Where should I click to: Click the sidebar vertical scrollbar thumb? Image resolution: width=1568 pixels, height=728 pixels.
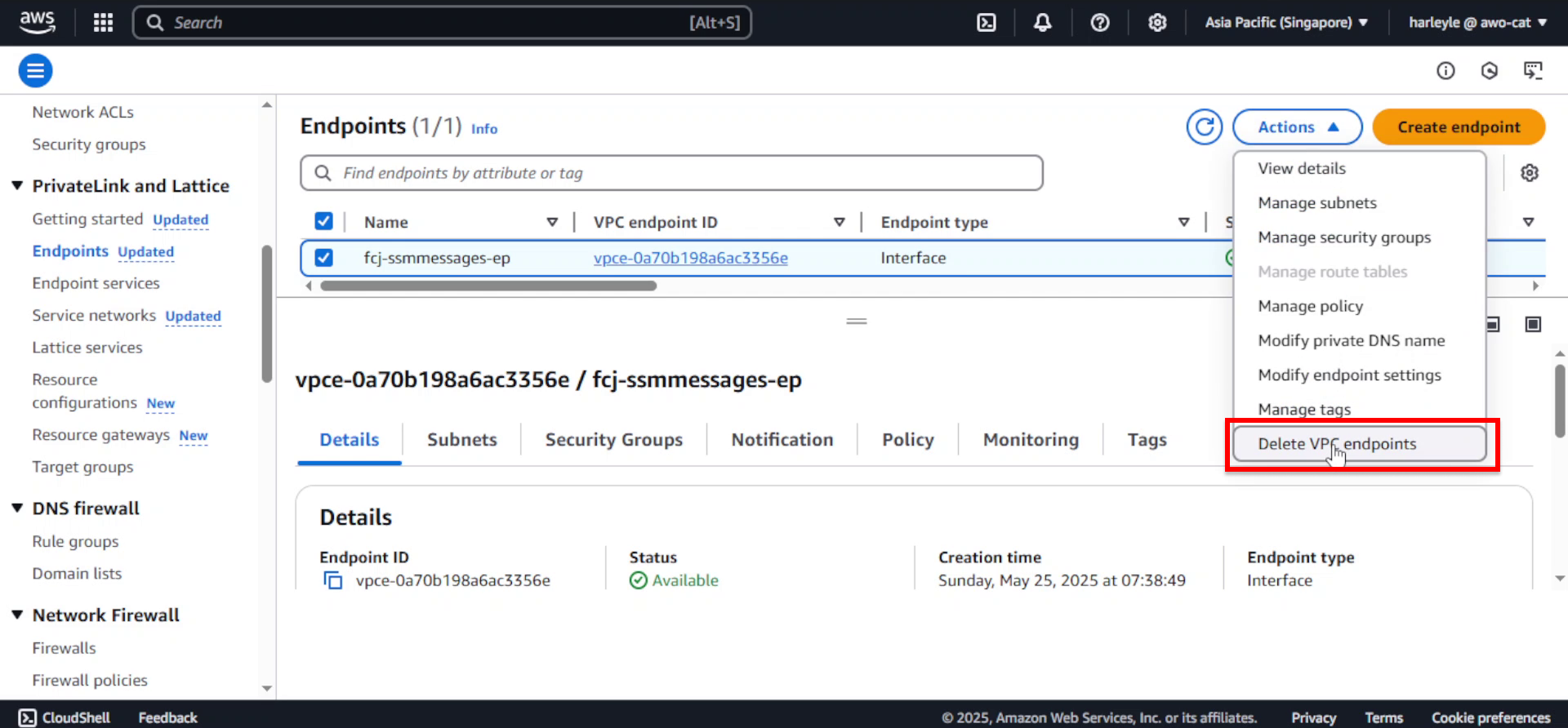[266, 313]
